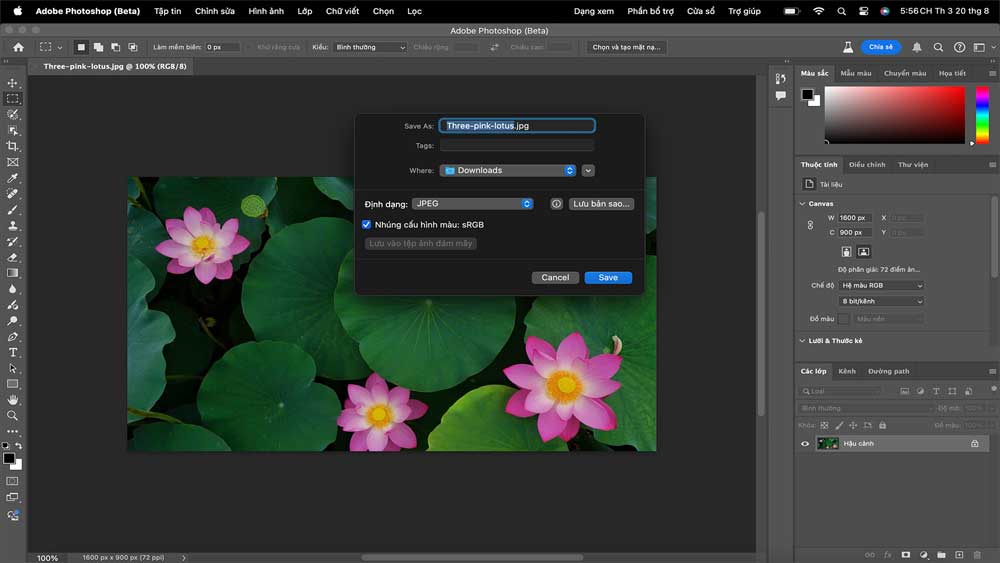Viewport: 1000px width, 563px height.
Task: Click the Cancel button
Action: (x=555, y=277)
